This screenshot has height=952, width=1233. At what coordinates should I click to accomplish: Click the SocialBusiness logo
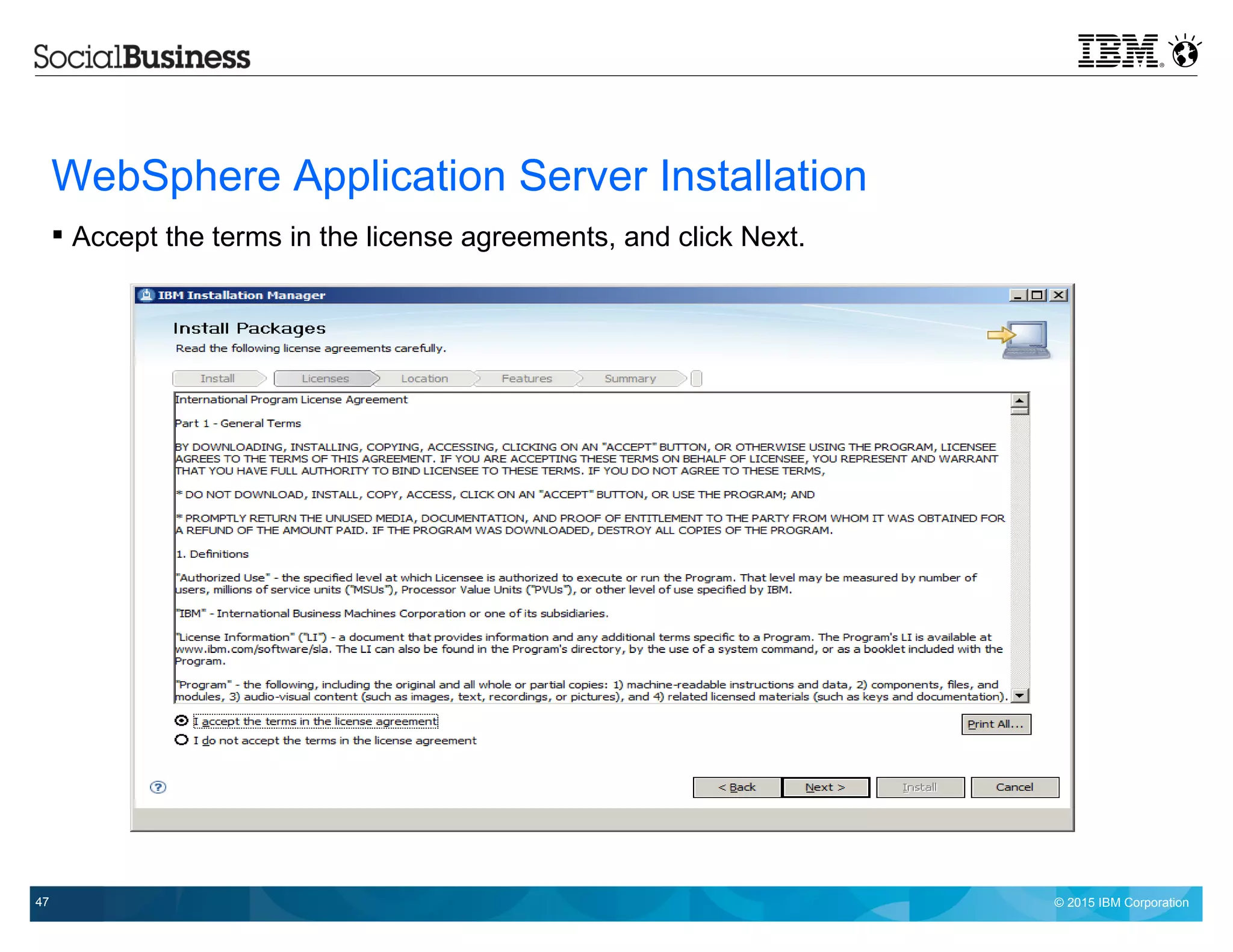point(141,57)
